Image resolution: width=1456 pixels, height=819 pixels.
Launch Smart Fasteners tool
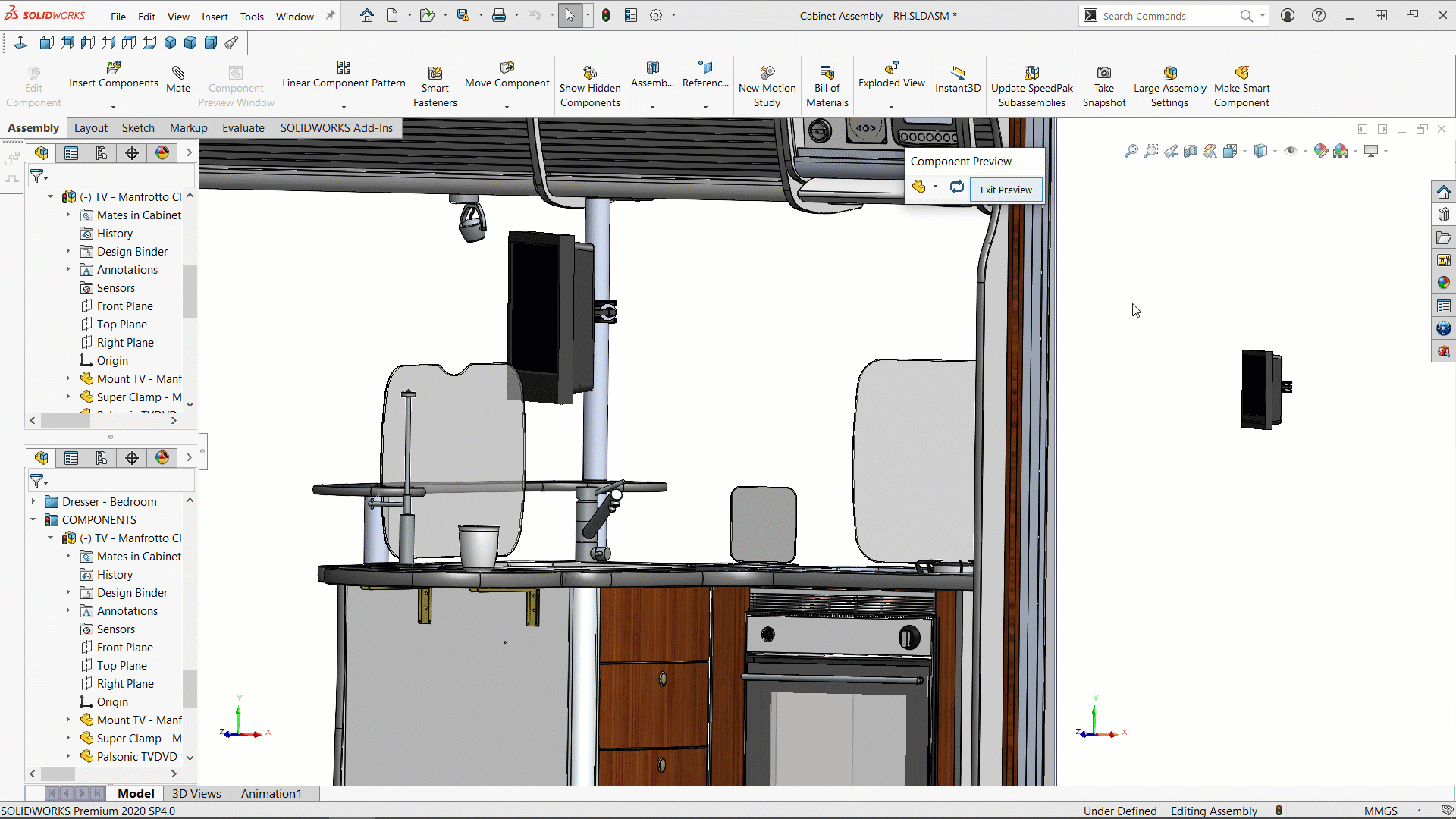click(x=435, y=87)
